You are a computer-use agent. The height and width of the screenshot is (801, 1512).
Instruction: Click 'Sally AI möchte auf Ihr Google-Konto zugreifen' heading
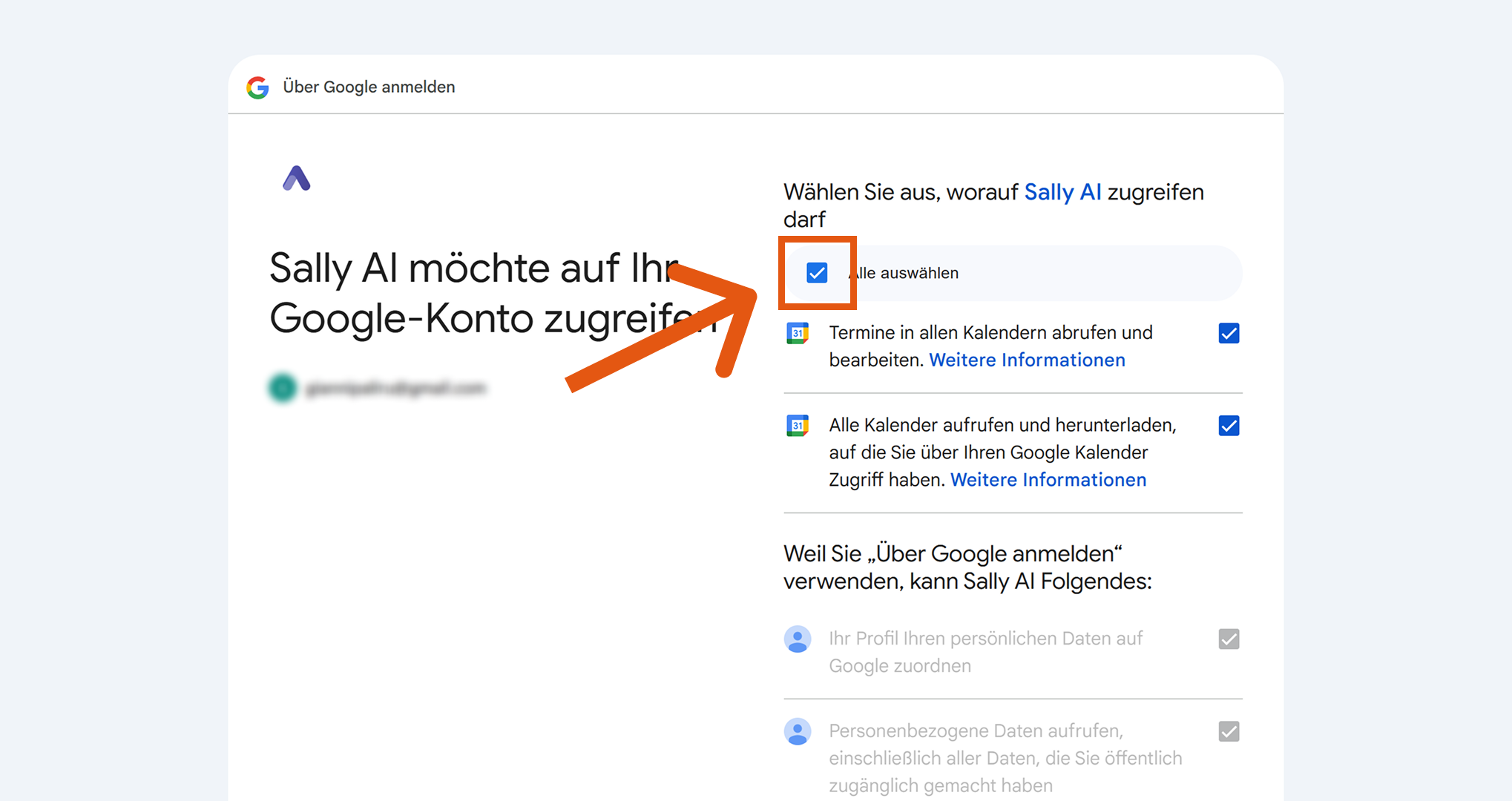point(494,293)
